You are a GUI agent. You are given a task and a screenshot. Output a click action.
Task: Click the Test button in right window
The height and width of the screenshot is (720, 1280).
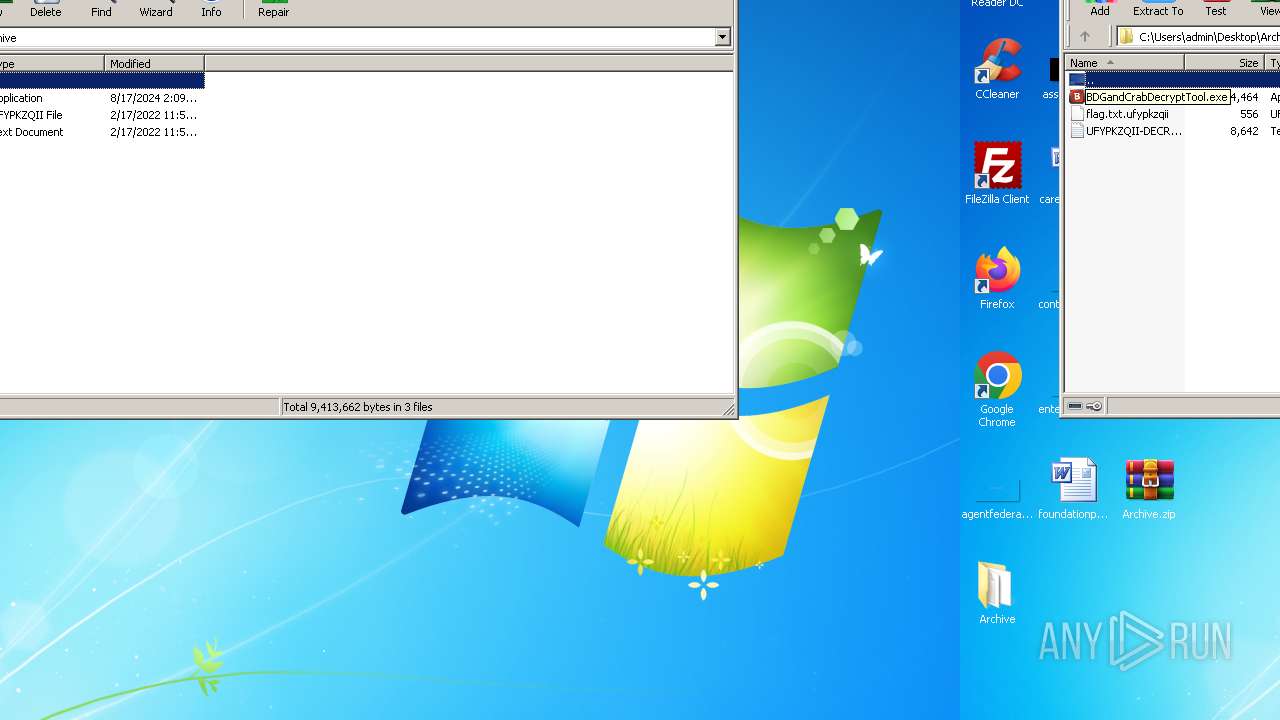click(x=1215, y=9)
